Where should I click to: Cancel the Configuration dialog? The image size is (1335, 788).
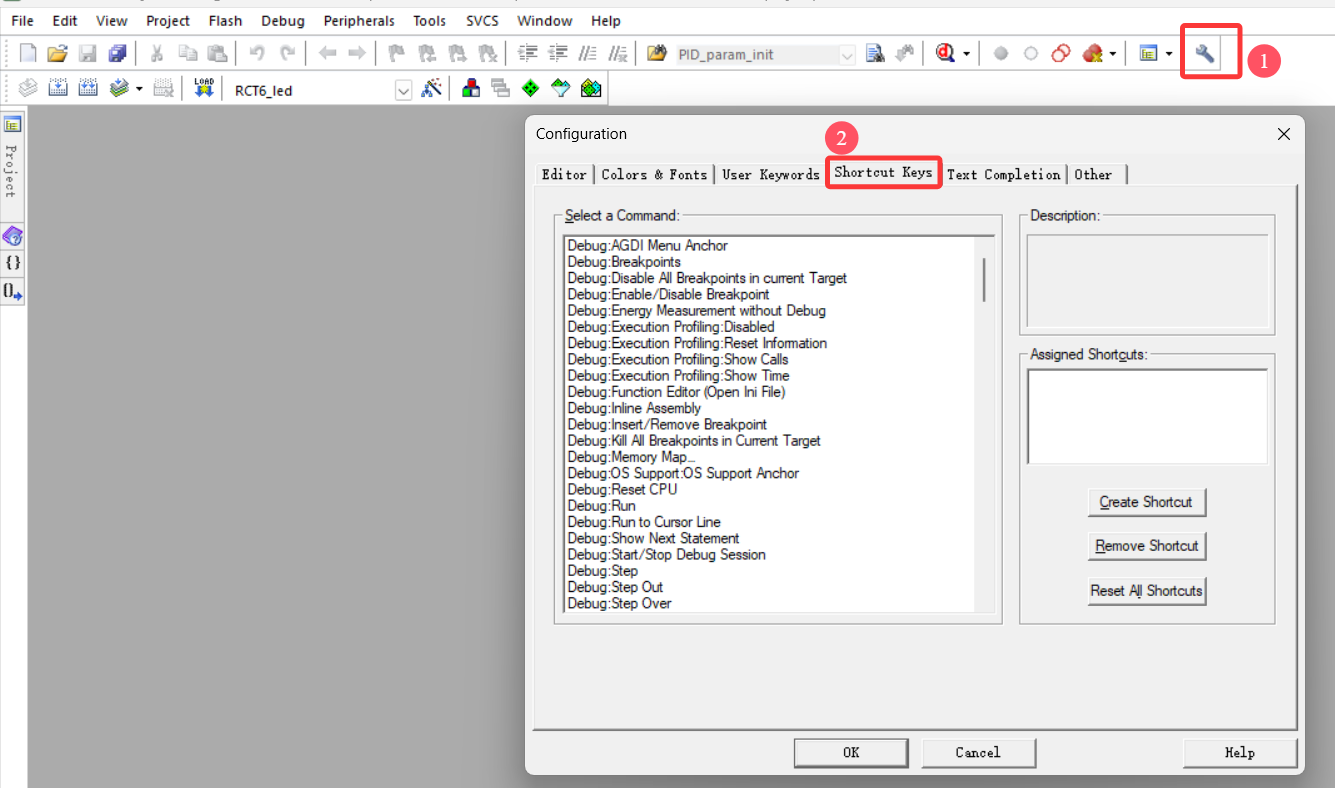[978, 752]
